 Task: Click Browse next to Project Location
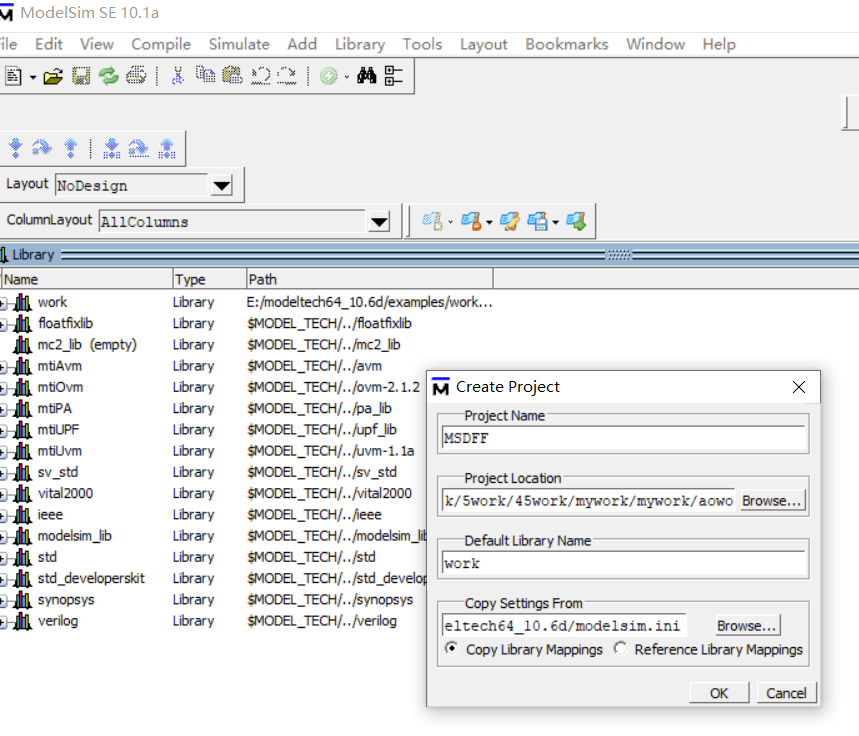[772, 501]
